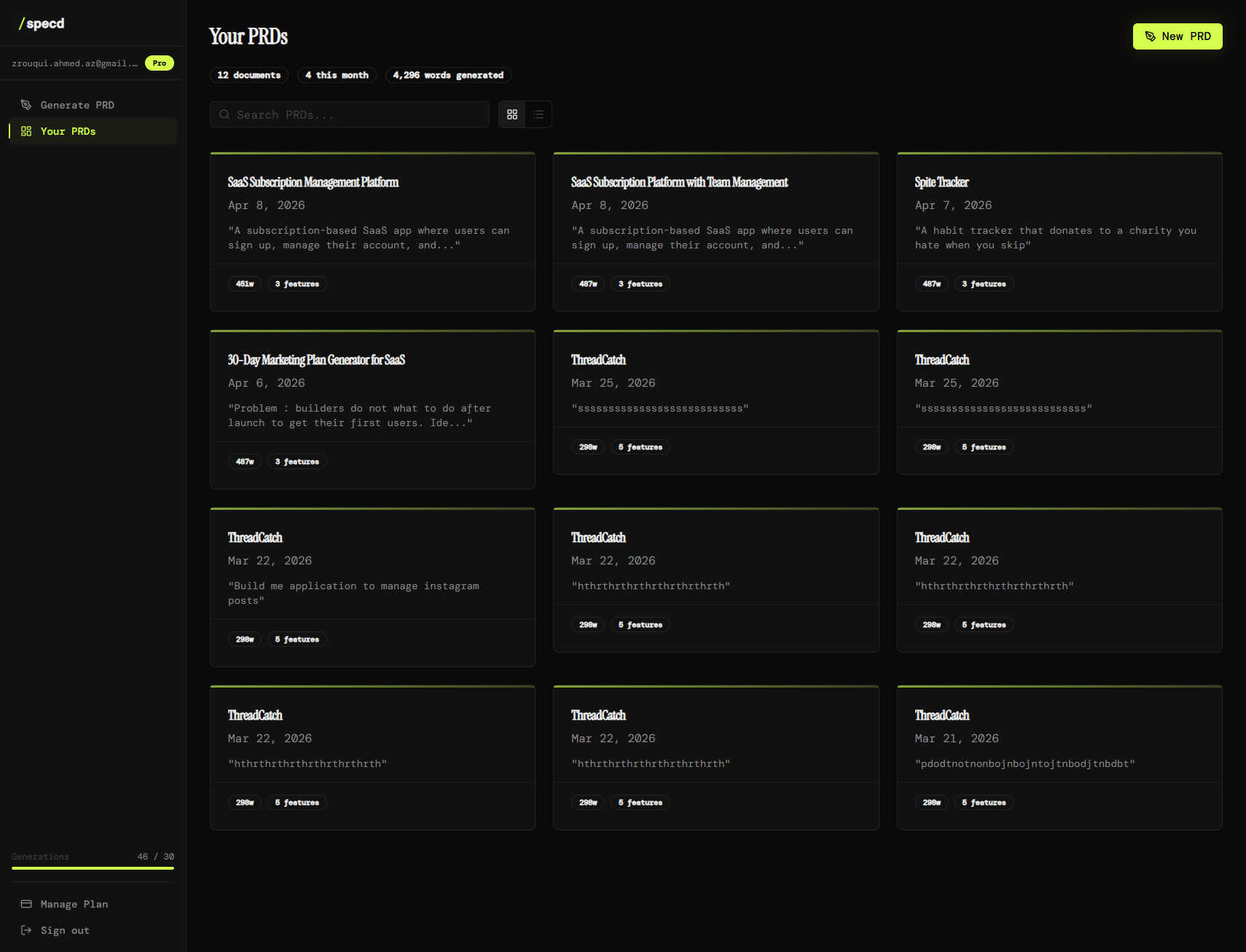Click 4,296 words generated chip
Image resolution: width=1246 pixels, height=952 pixels.
[448, 75]
